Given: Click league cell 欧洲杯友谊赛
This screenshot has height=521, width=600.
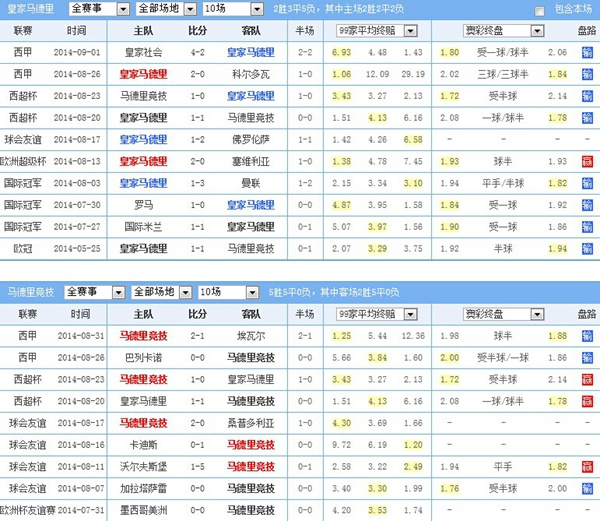Looking at the screenshot, I should click(x=28, y=510).
